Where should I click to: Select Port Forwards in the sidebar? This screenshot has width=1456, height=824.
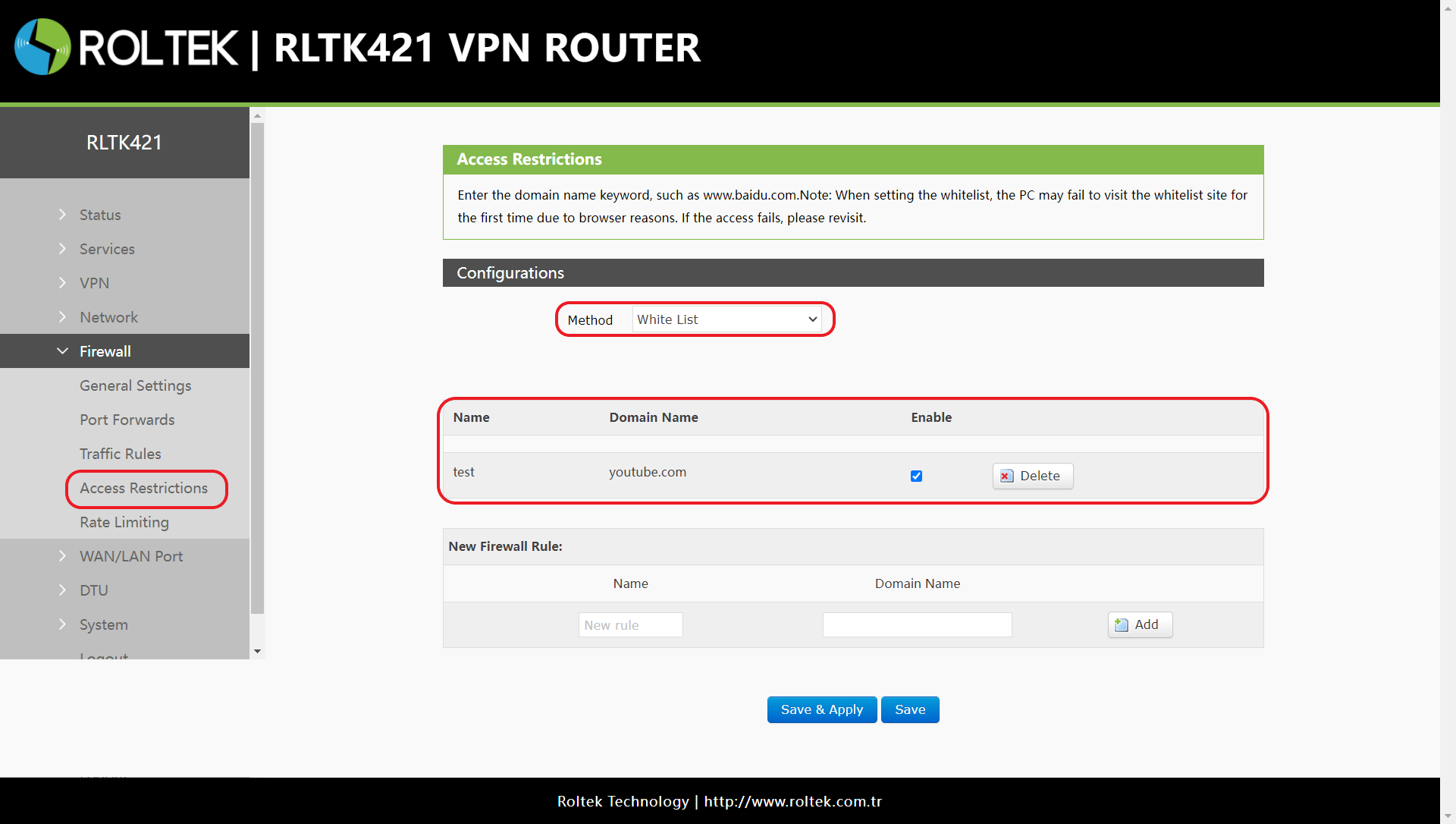click(127, 420)
